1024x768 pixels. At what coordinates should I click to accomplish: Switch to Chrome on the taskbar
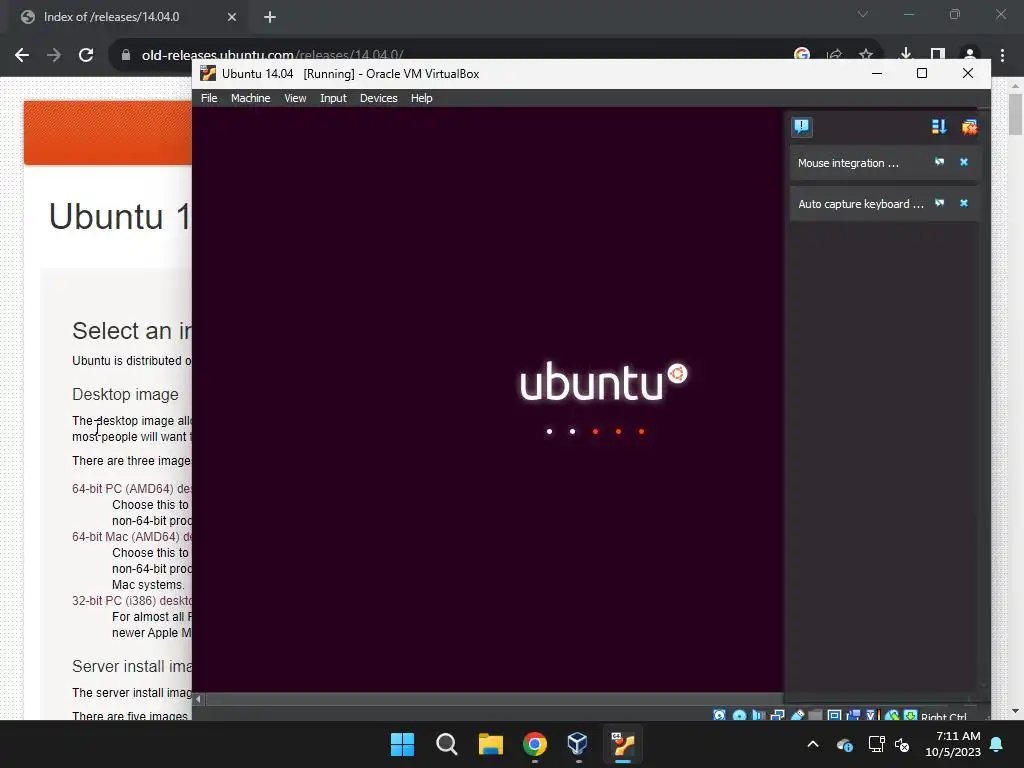534,744
